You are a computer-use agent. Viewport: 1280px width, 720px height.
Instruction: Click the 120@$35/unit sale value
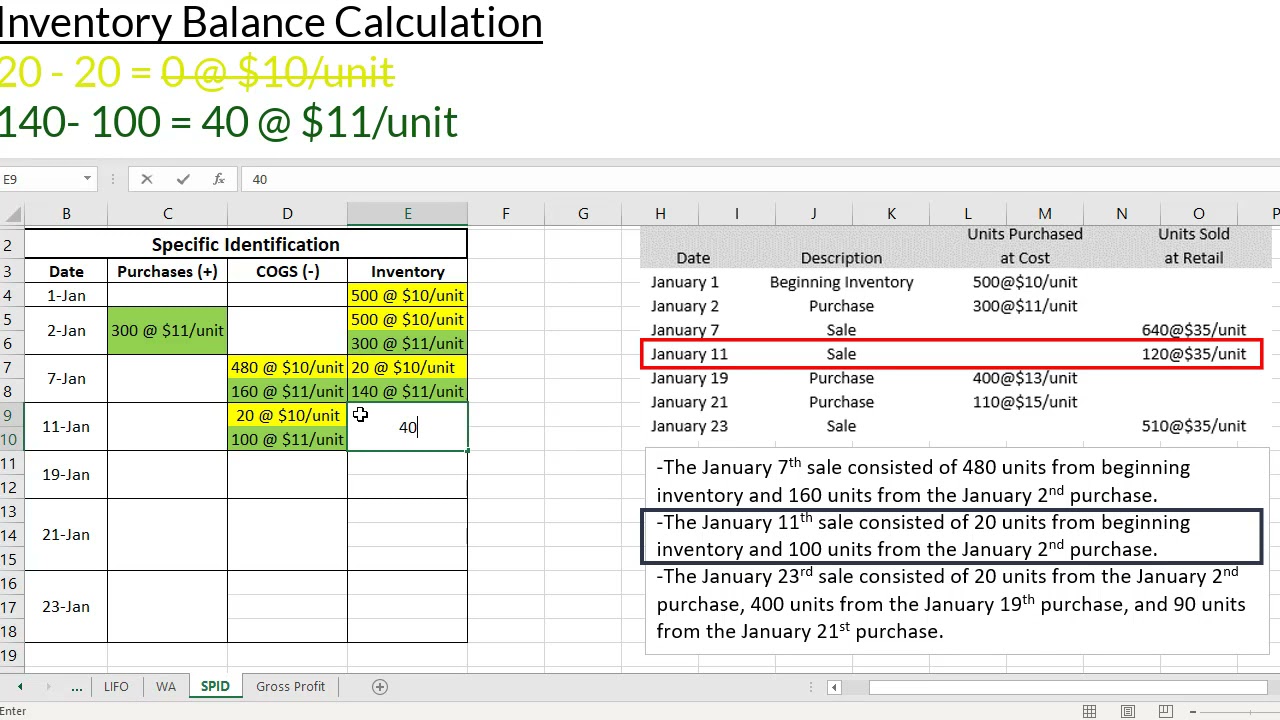pos(1194,354)
